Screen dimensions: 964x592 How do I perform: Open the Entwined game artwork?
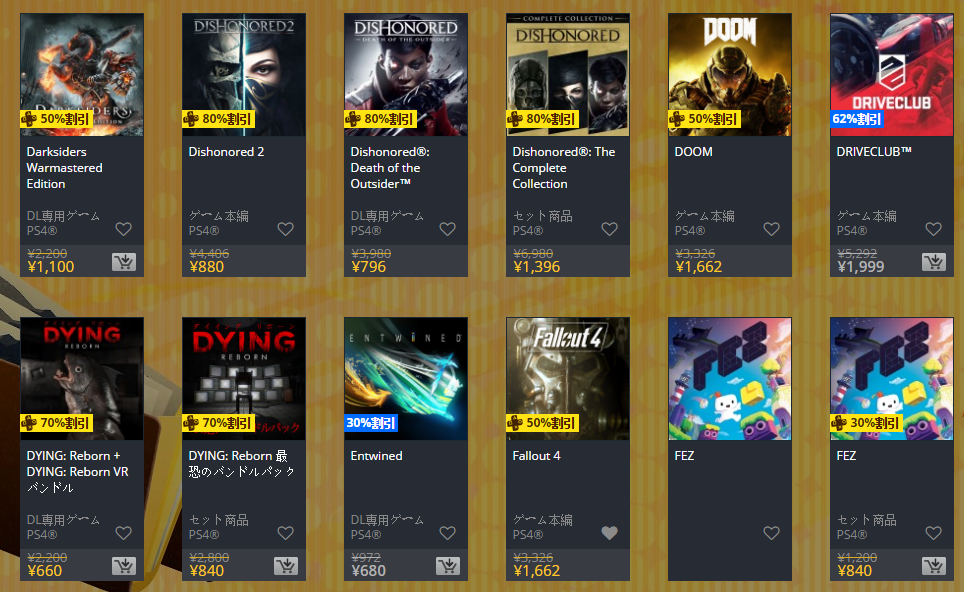tap(406, 379)
